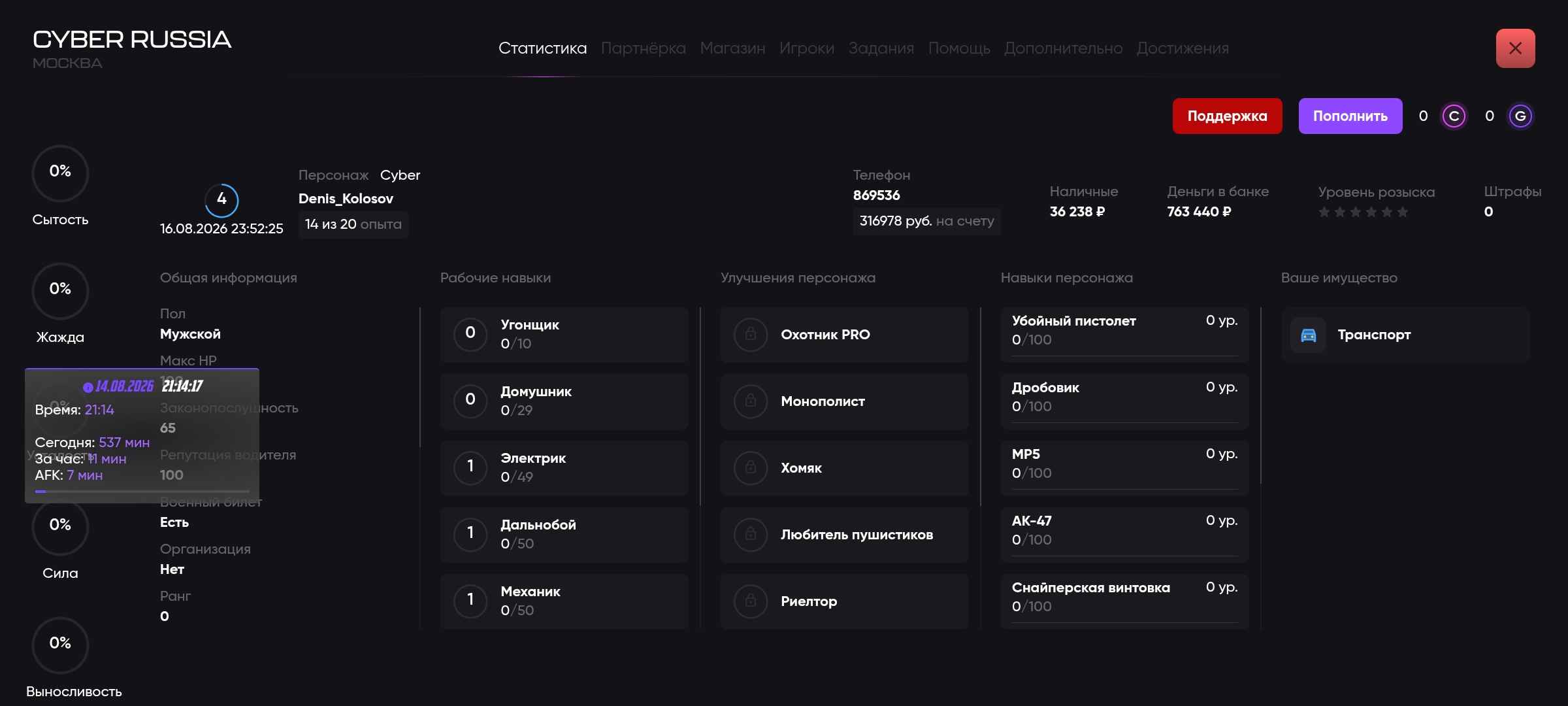Click the wanted level stars
1568x706 pixels.
1363,212
